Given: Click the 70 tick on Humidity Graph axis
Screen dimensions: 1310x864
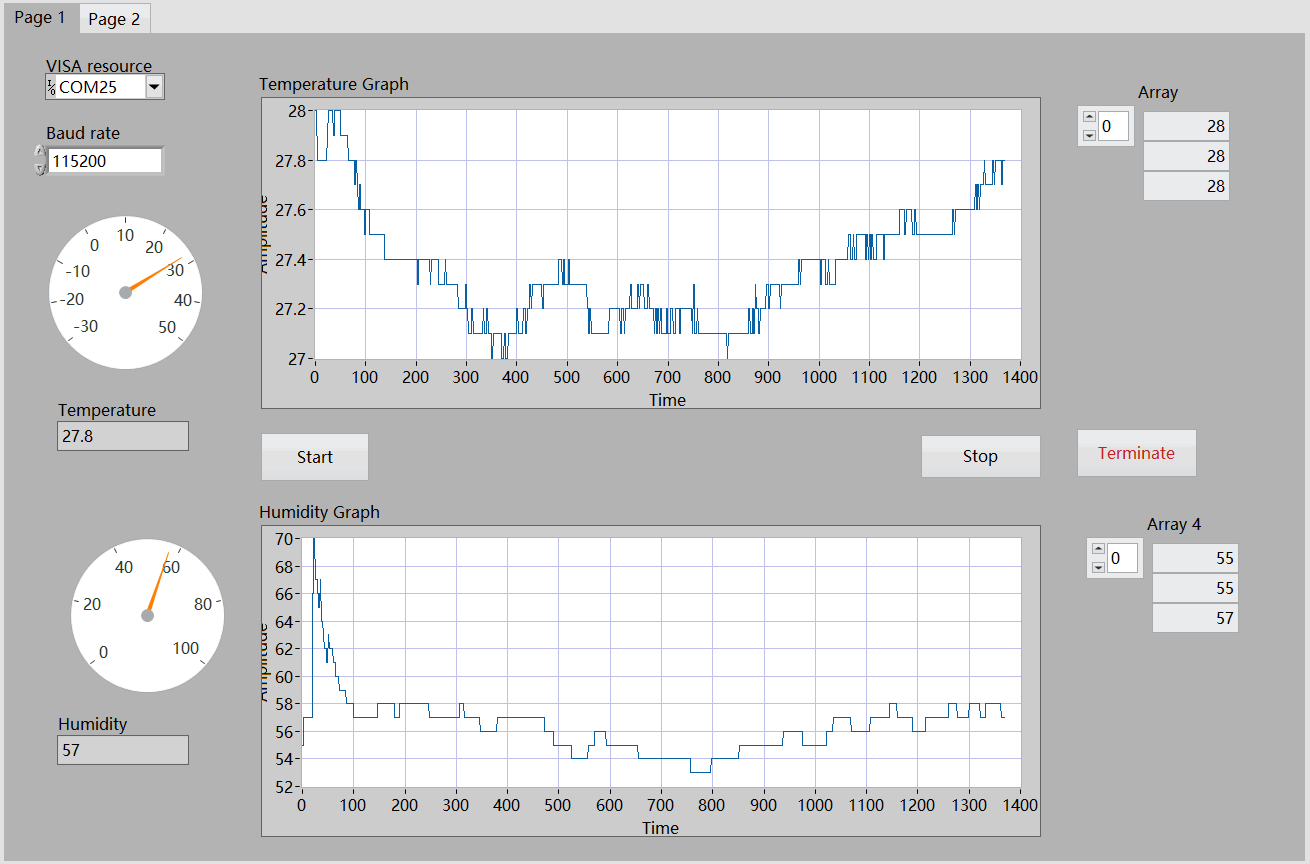Looking at the screenshot, I should tap(284, 538).
